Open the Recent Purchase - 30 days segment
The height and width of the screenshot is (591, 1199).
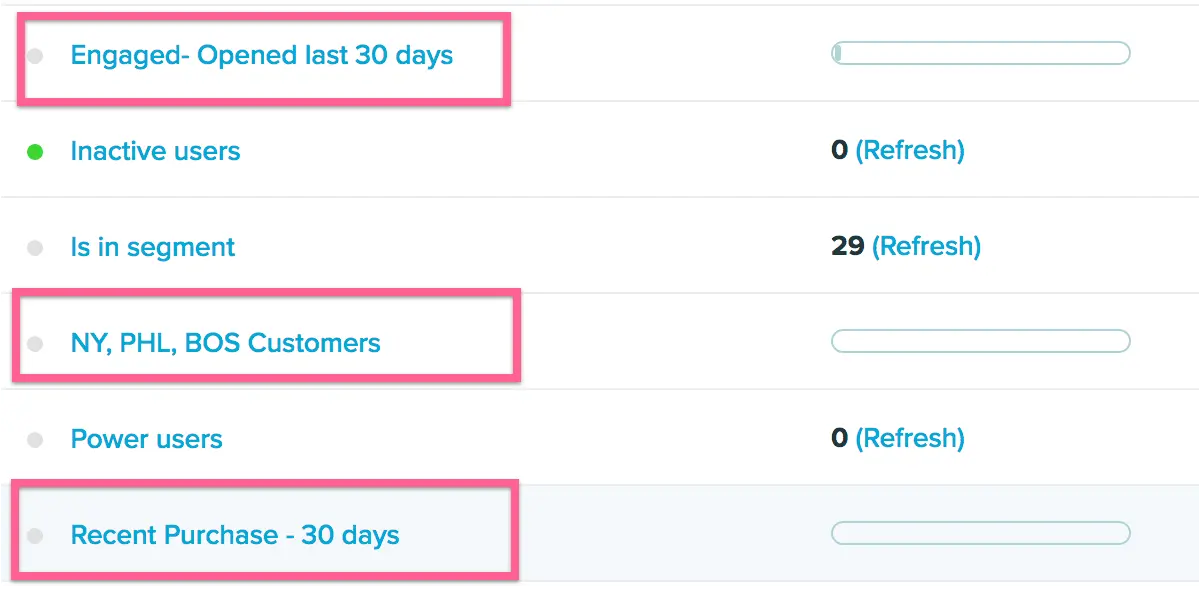(x=234, y=535)
